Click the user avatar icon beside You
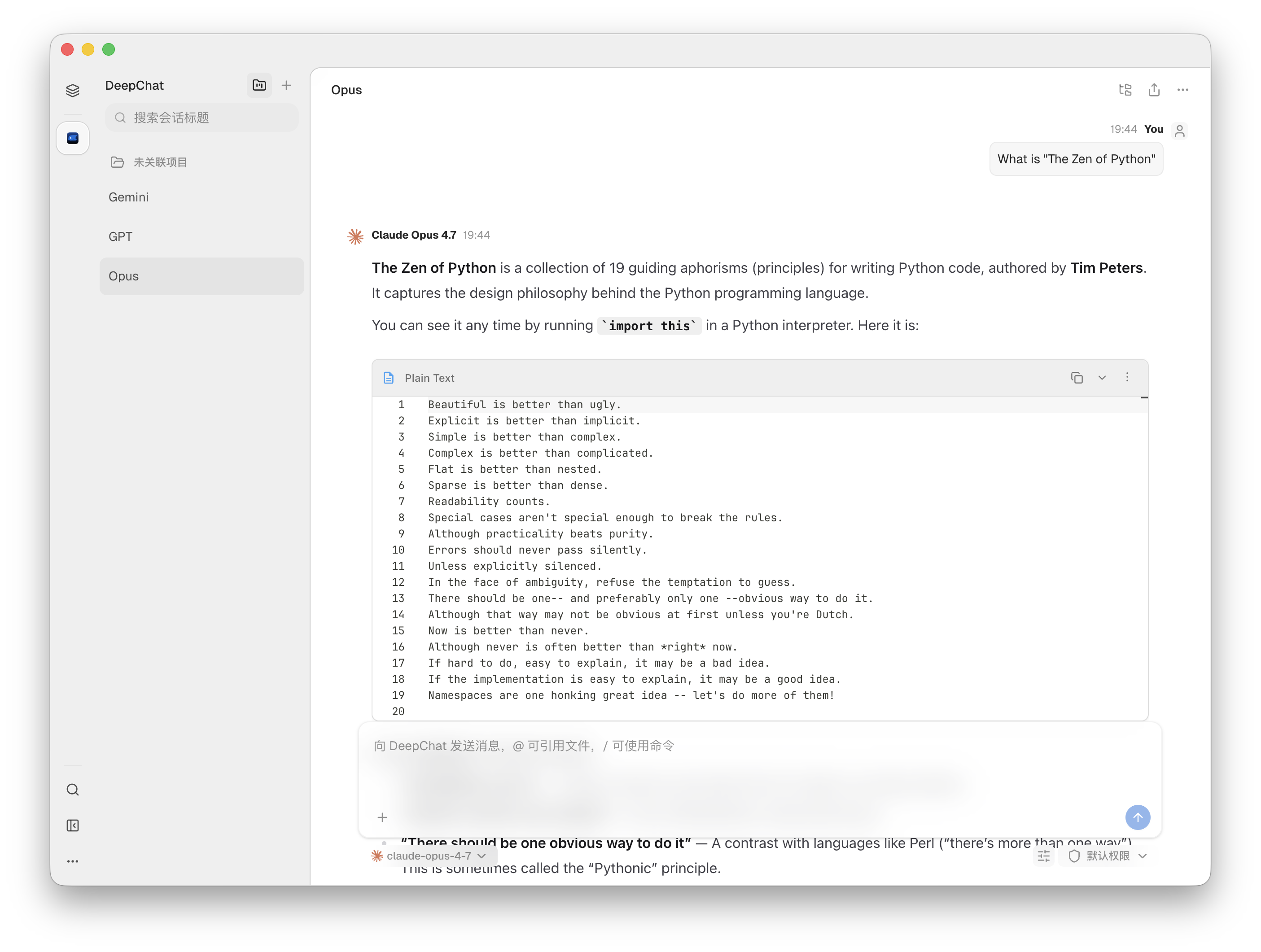 [1179, 131]
